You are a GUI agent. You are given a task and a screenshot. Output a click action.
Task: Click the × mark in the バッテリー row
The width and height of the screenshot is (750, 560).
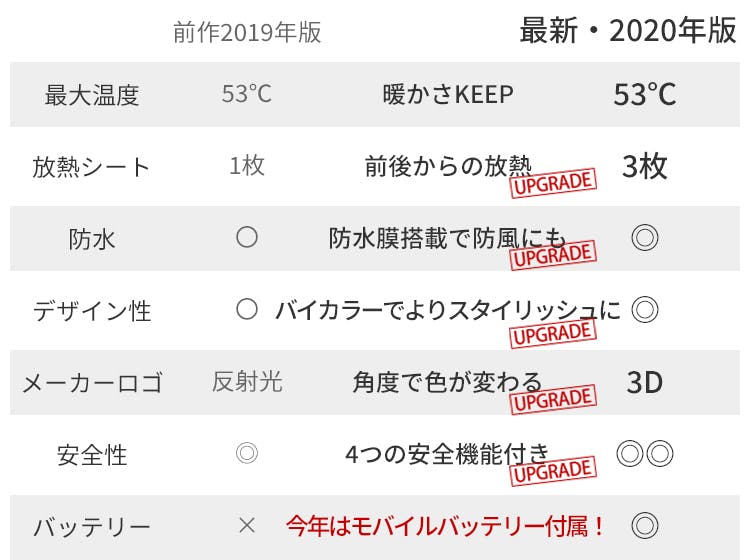(247, 525)
